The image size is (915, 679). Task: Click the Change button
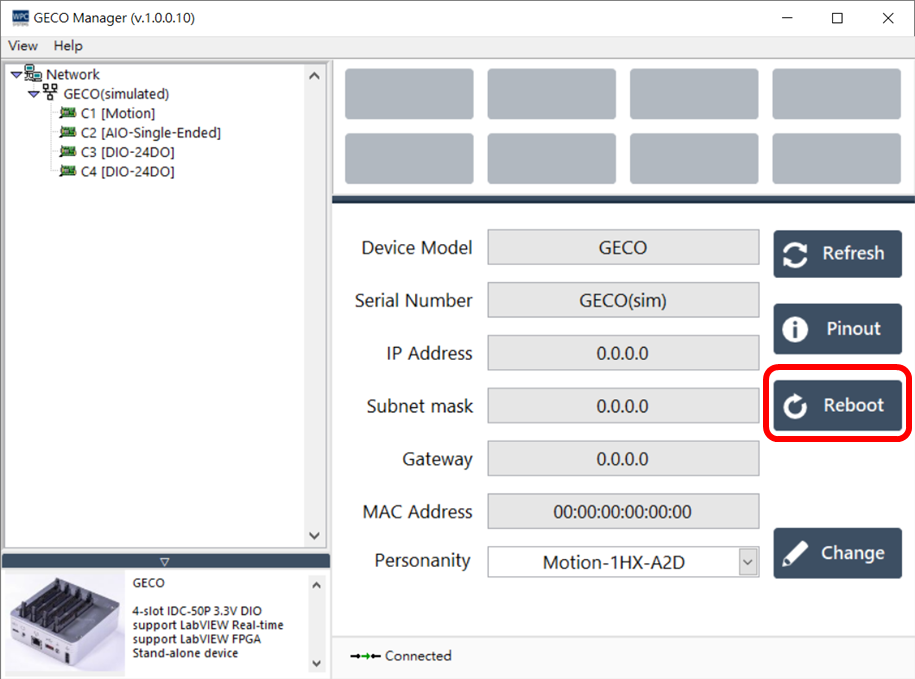tap(837, 553)
